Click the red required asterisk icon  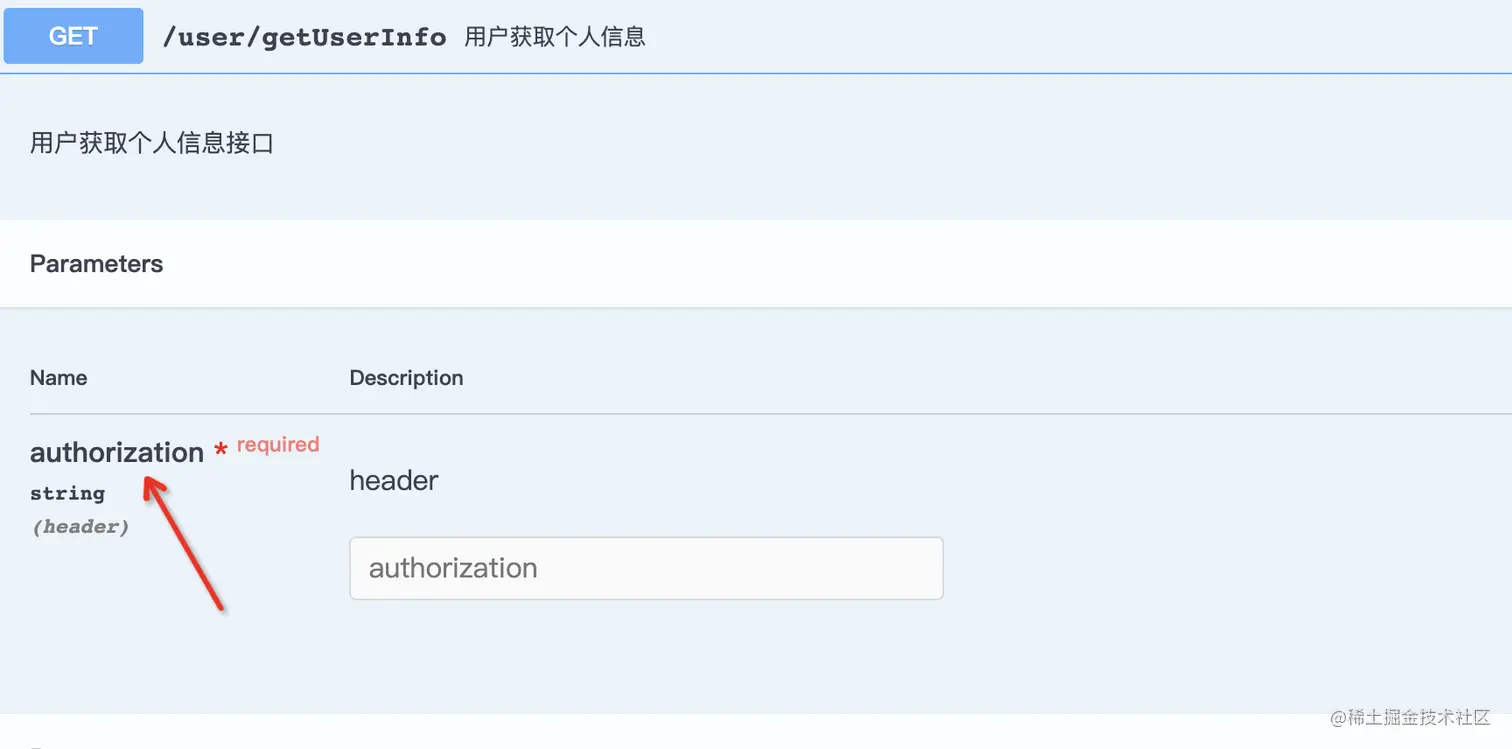(221, 455)
